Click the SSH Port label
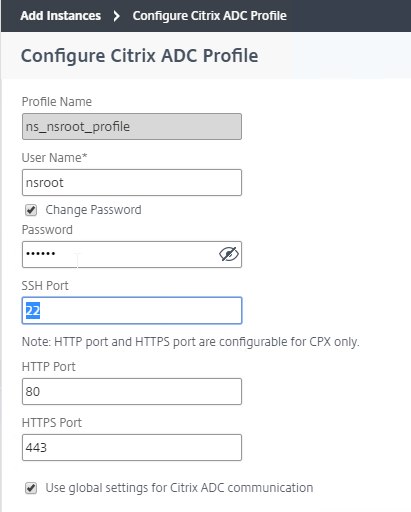Image resolution: width=411 pixels, height=512 pixels. tap(45, 286)
